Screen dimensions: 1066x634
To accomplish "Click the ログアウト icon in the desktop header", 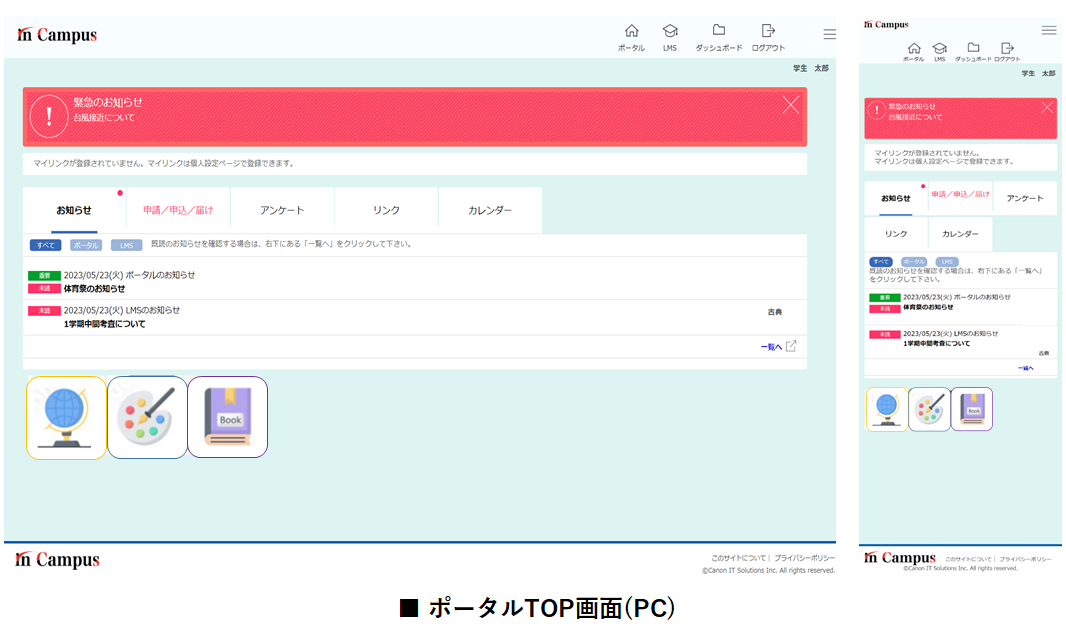I will (x=767, y=31).
